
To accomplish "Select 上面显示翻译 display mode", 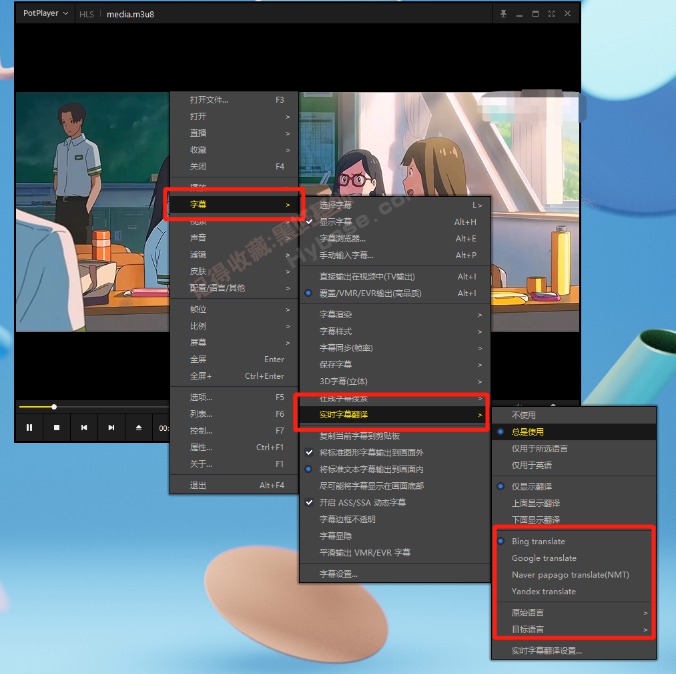I will pyautogui.click(x=574, y=503).
